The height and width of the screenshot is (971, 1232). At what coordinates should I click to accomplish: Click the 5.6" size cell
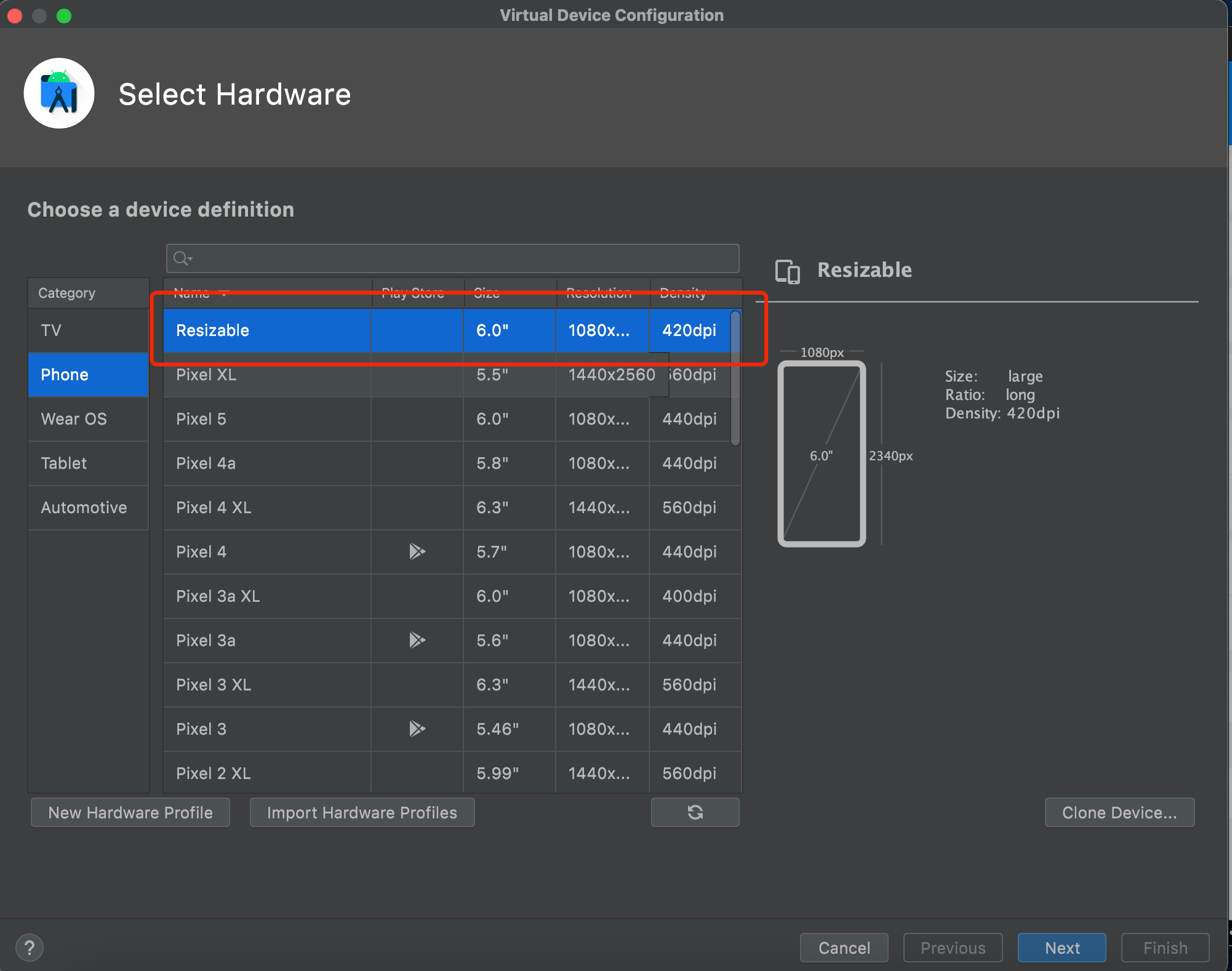pos(510,641)
